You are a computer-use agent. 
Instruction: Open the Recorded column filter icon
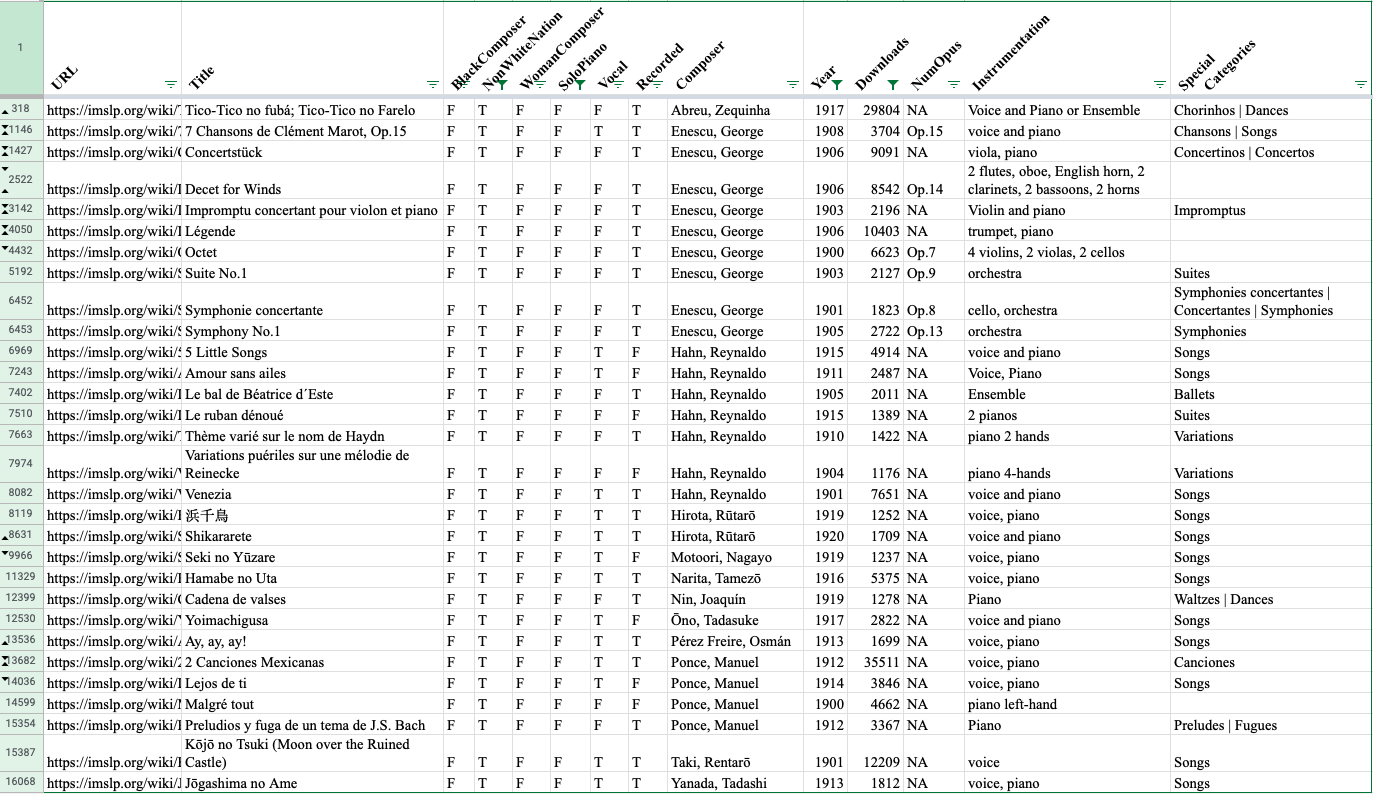(x=659, y=86)
